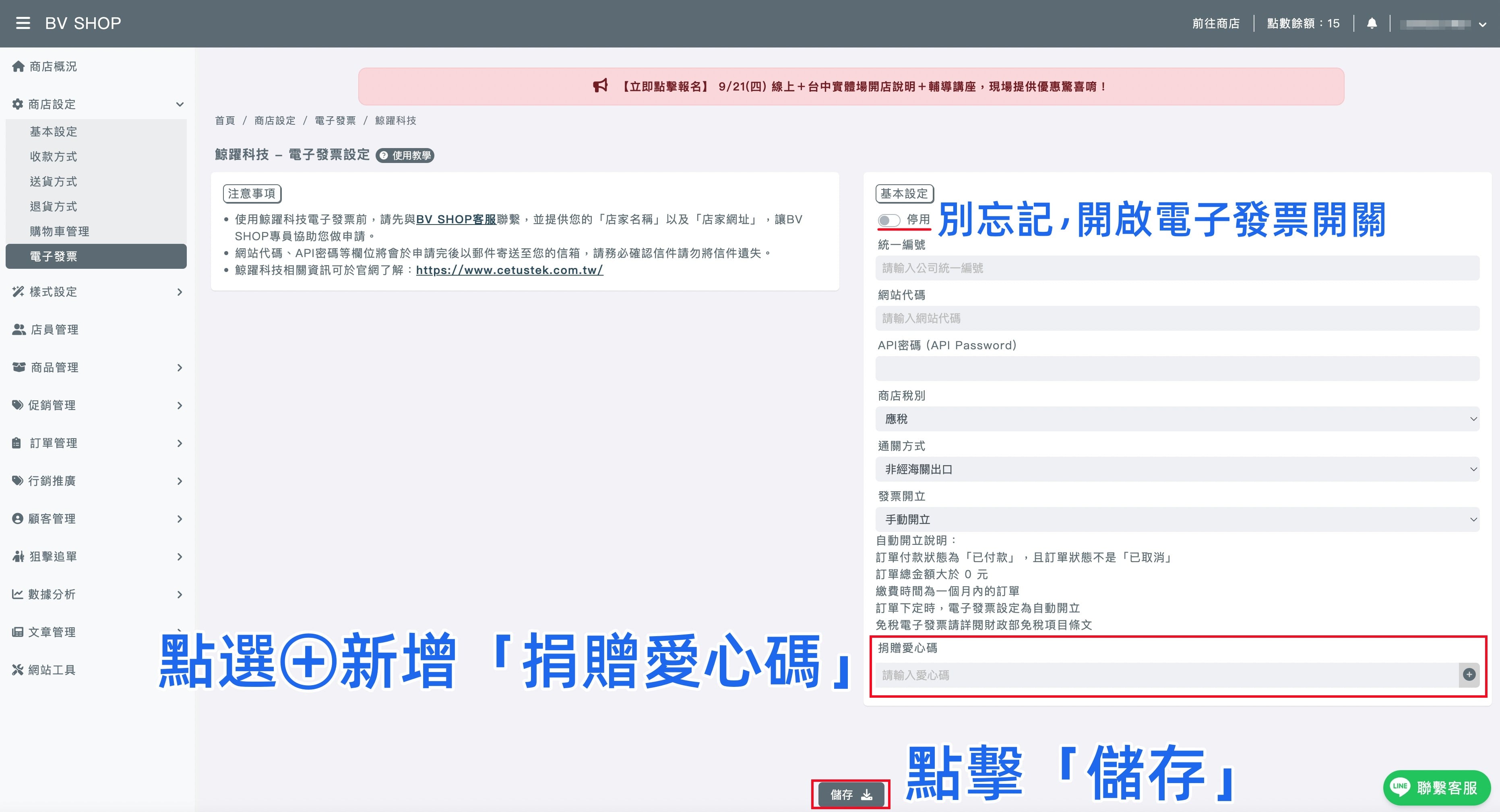Open the cetustek.com.tw website link

(x=510, y=270)
